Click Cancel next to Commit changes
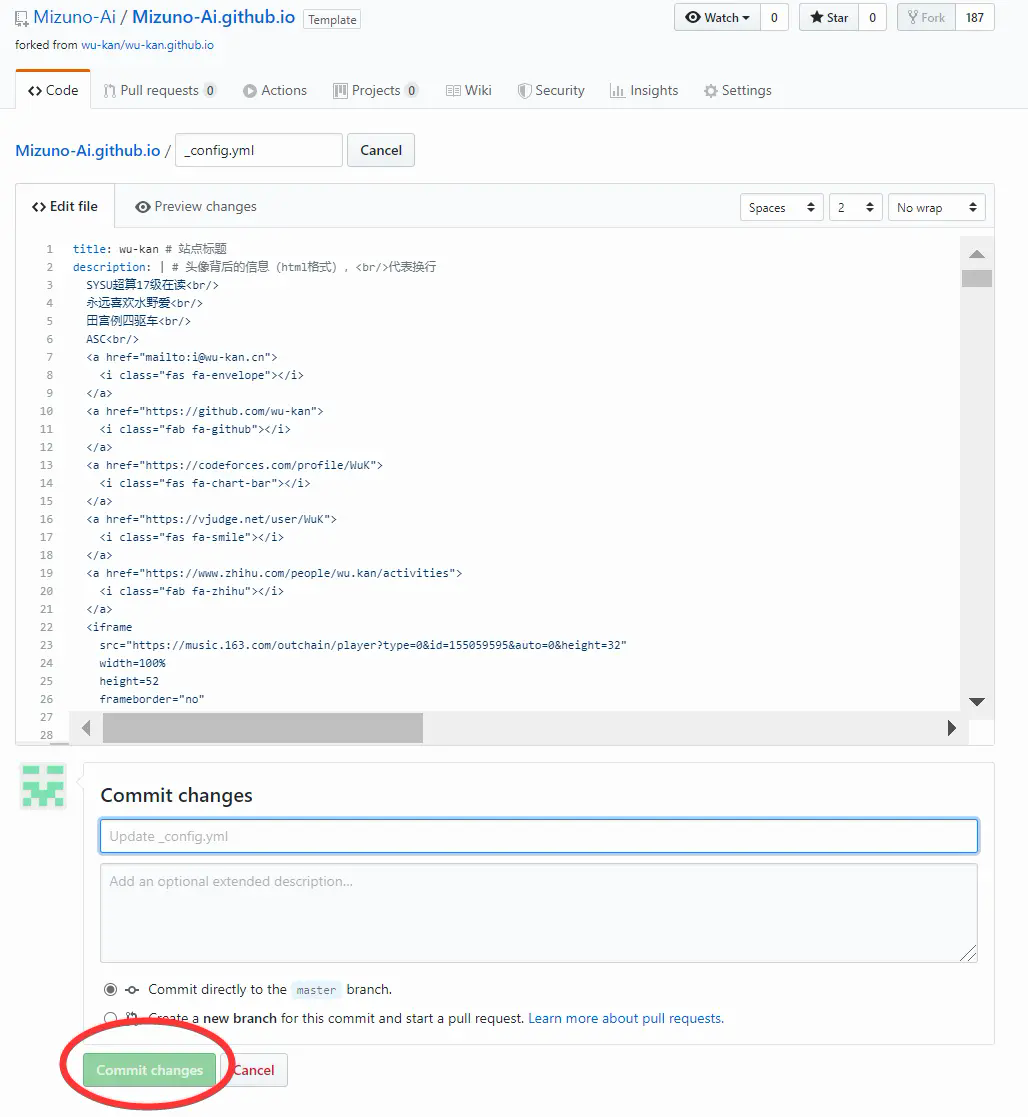This screenshot has width=1028, height=1117. point(254,1070)
